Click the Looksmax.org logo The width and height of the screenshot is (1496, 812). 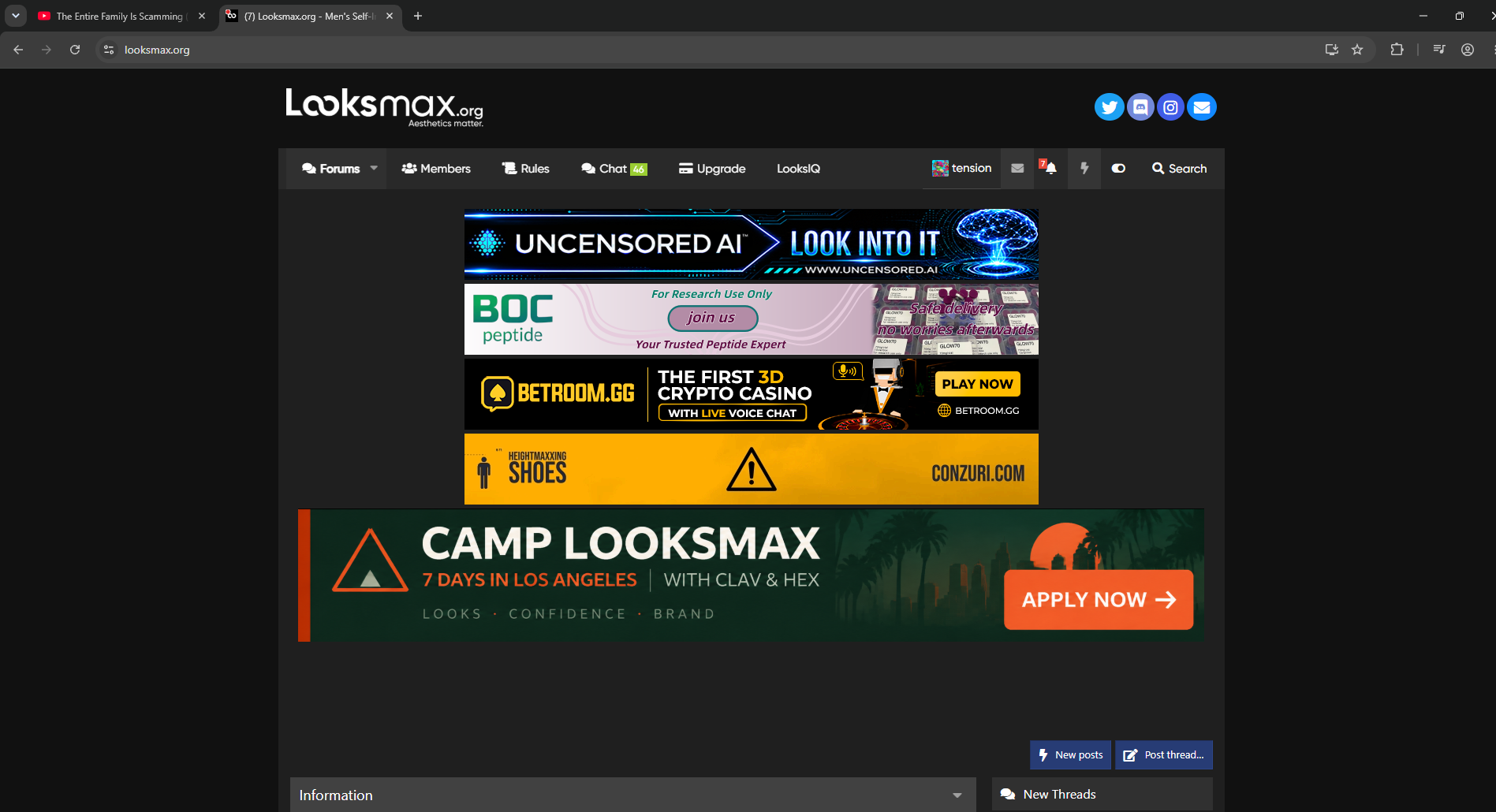tap(385, 107)
